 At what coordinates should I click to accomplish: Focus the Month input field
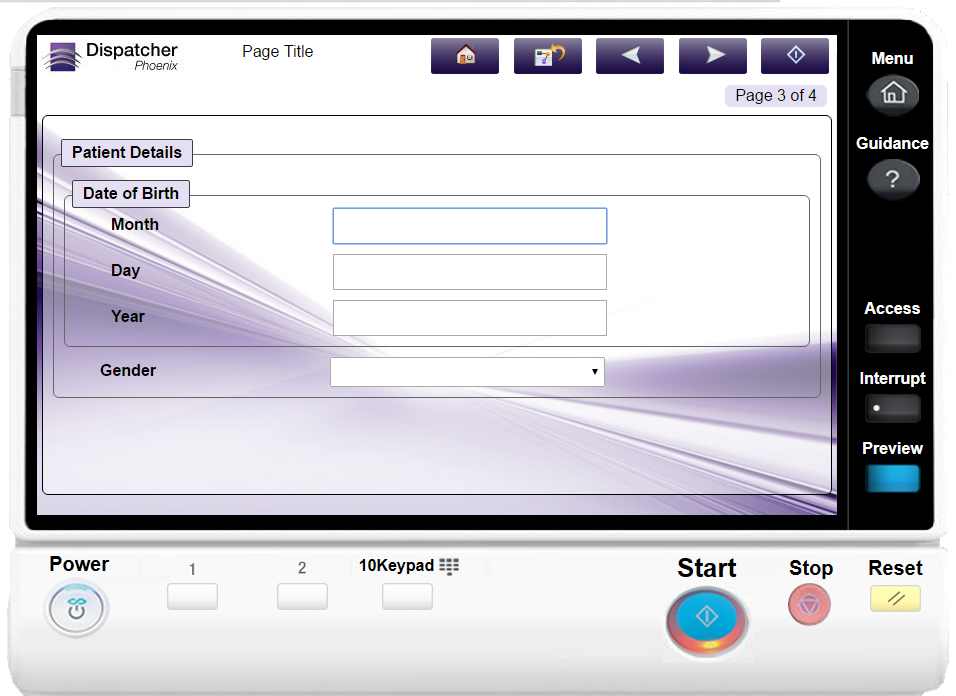pyautogui.click(x=469, y=226)
